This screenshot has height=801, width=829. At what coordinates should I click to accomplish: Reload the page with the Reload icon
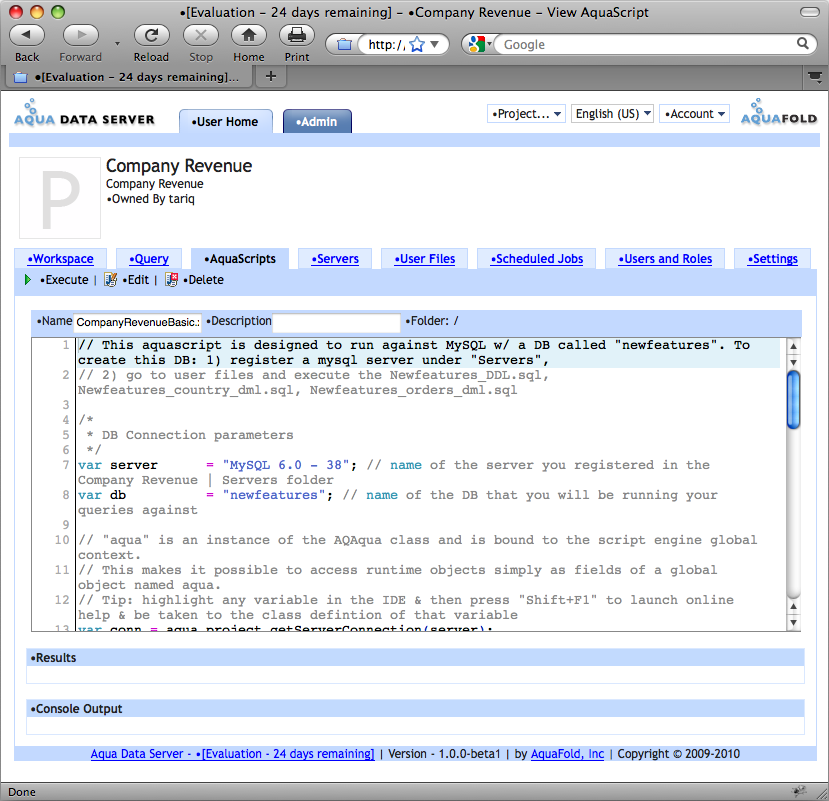(151, 35)
